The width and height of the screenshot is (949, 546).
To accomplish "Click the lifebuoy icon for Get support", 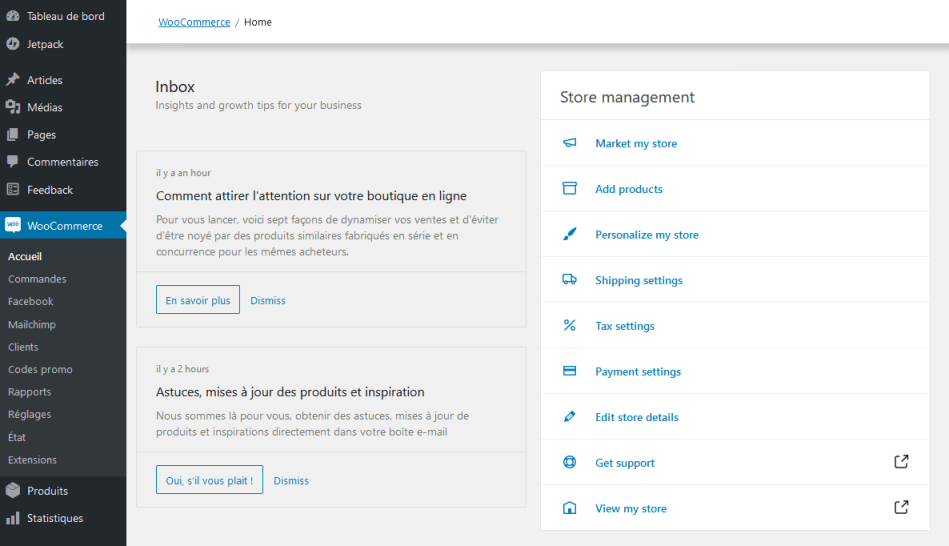I will coord(570,463).
